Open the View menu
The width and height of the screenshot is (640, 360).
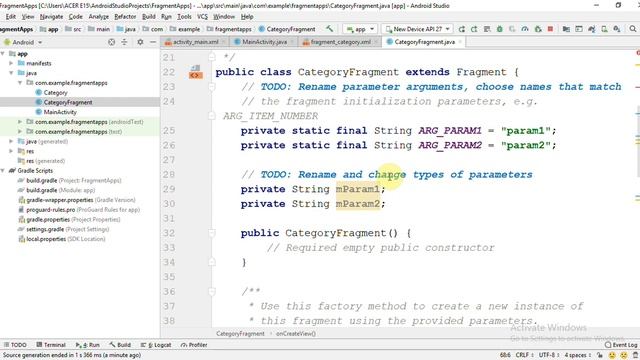tap(28, 17)
